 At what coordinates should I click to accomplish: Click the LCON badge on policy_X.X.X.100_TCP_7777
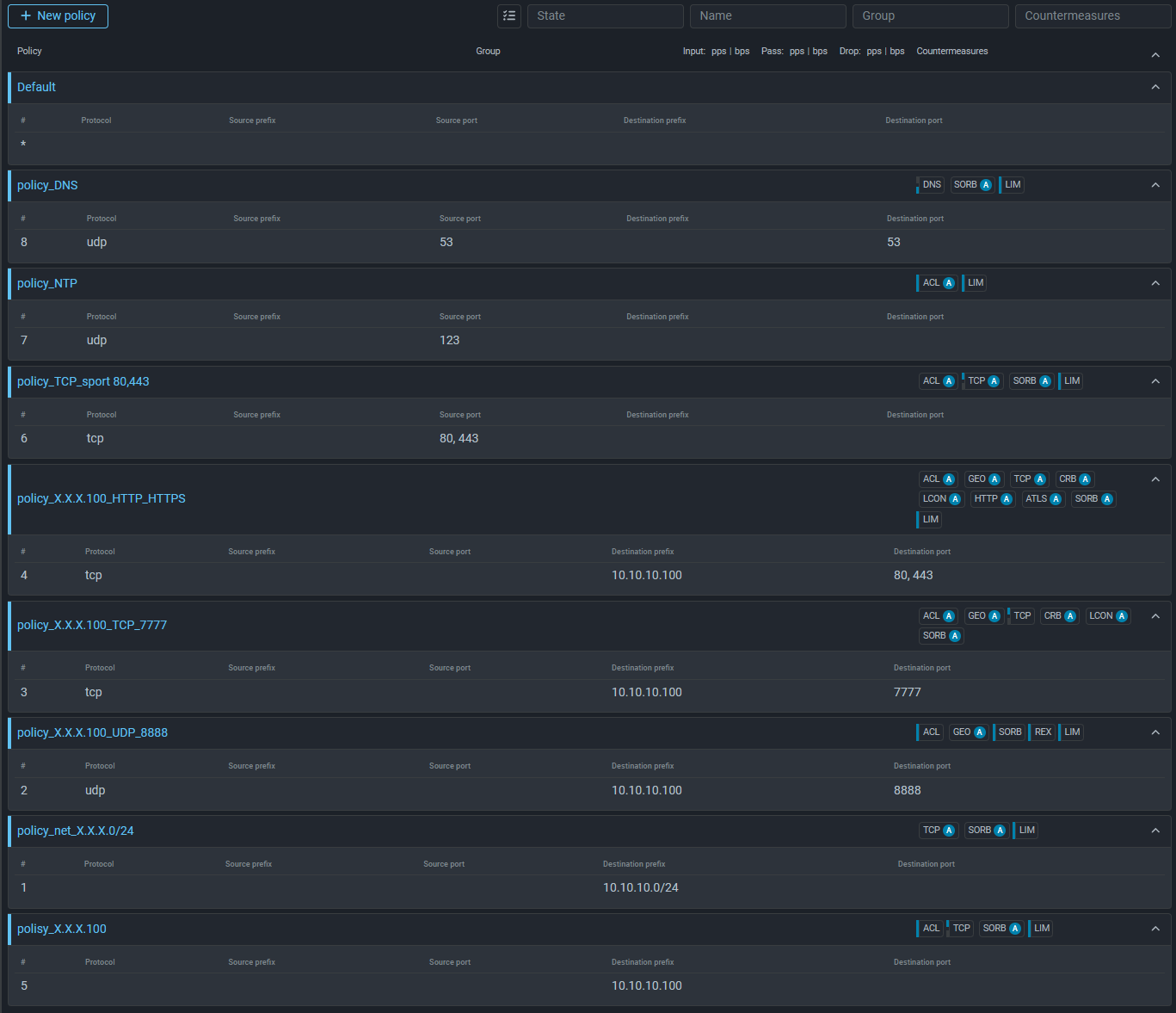[x=1107, y=616]
